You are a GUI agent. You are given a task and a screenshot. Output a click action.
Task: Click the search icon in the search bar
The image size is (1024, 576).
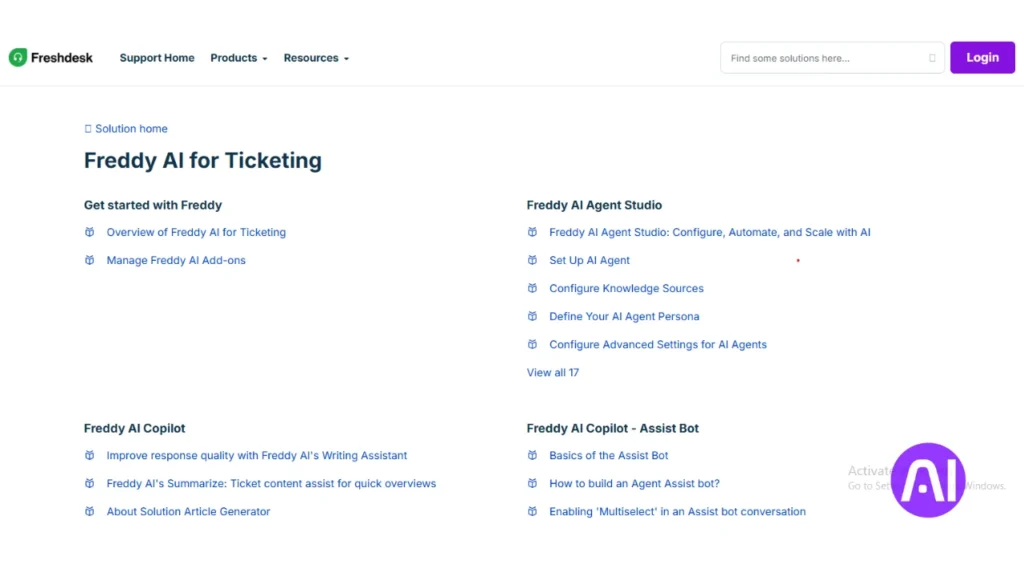(931, 58)
